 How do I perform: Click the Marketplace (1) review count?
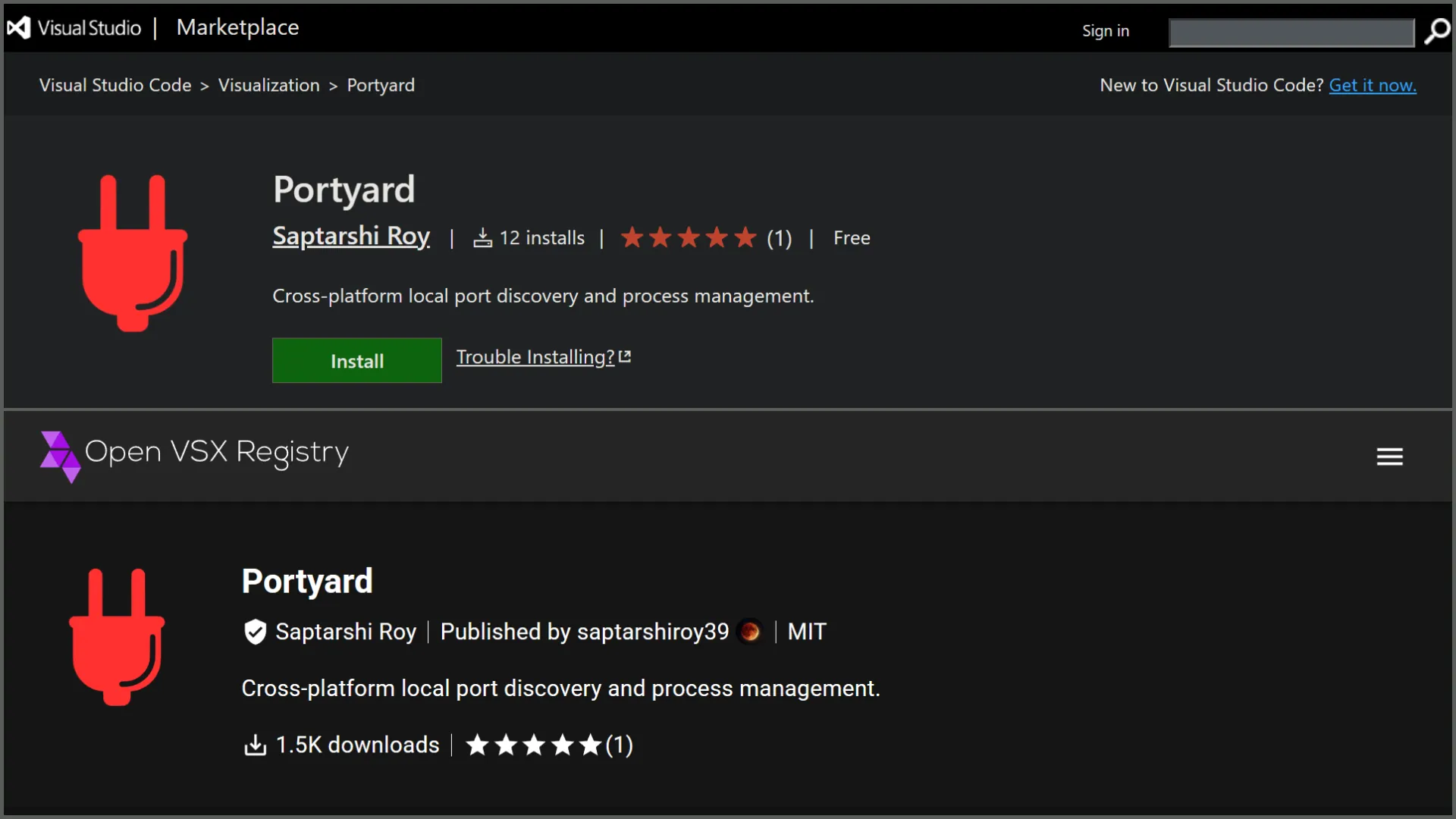point(779,239)
